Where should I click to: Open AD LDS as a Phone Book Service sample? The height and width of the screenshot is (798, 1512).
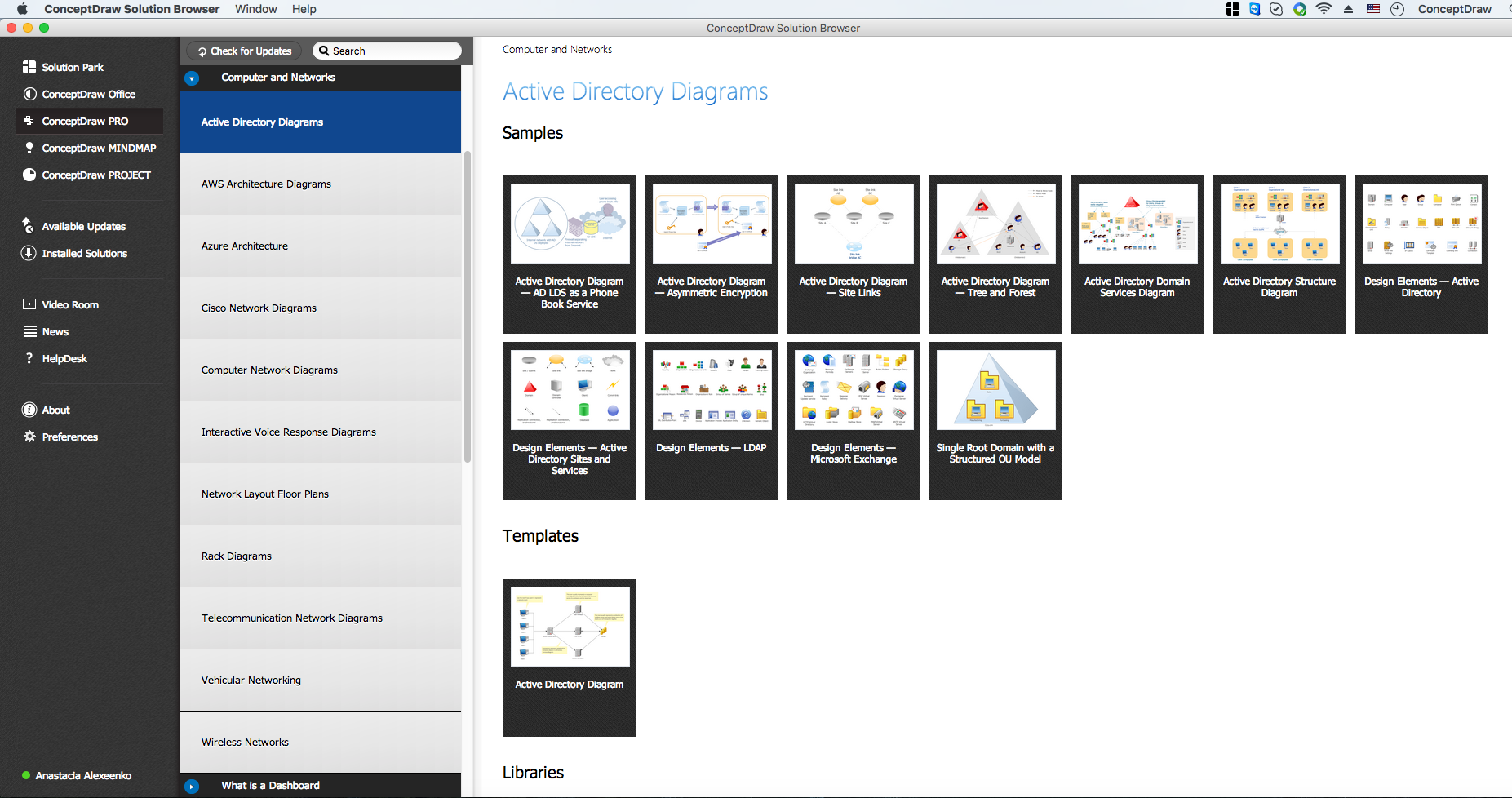[x=570, y=254]
